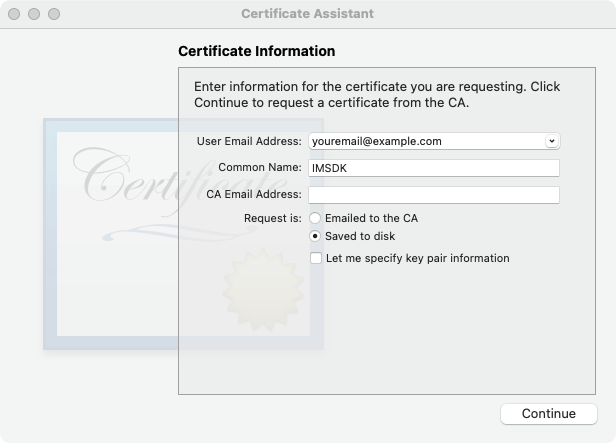Viewport: 616px width, 443px height.
Task: Click the Certificate Information heading
Action: (x=257, y=51)
